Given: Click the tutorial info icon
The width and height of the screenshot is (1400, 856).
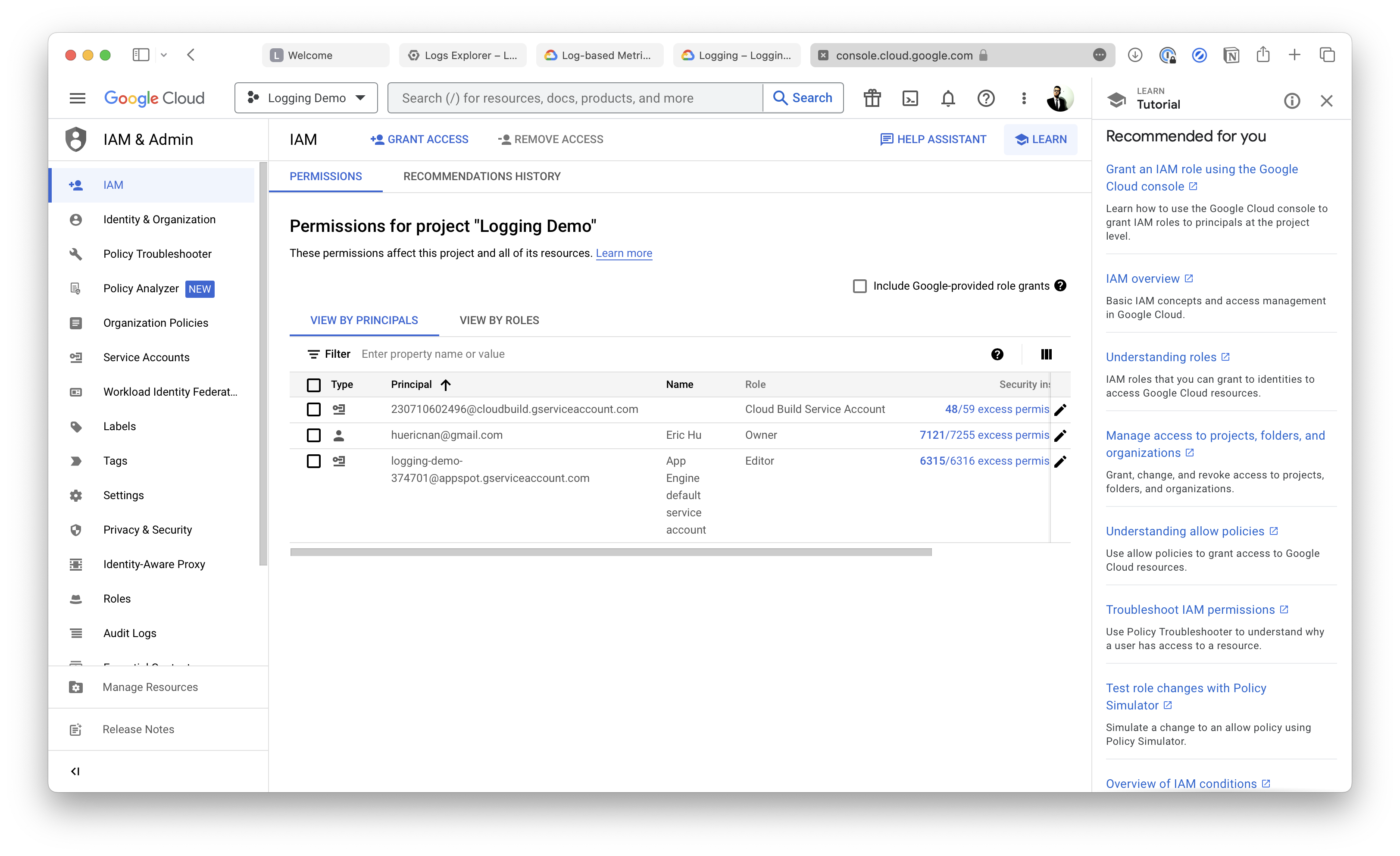Looking at the screenshot, I should coord(1291,100).
